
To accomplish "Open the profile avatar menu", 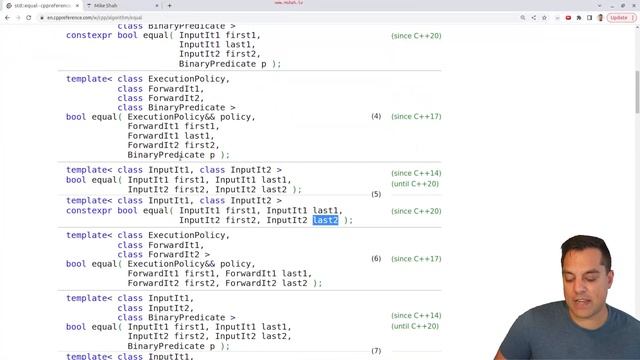I will click(x=600, y=18).
